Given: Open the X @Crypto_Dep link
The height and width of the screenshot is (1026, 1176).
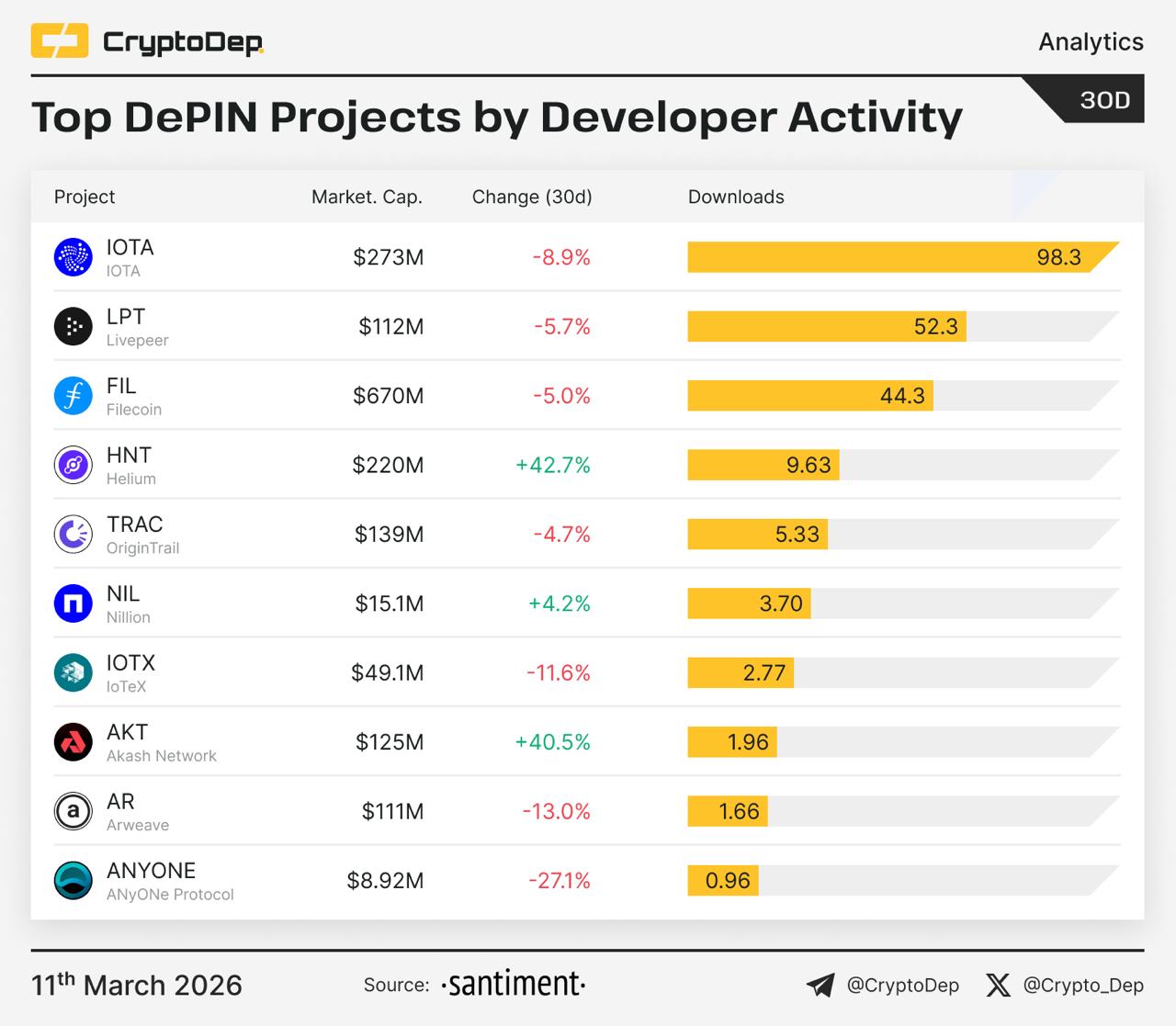Looking at the screenshot, I should click(x=1065, y=986).
